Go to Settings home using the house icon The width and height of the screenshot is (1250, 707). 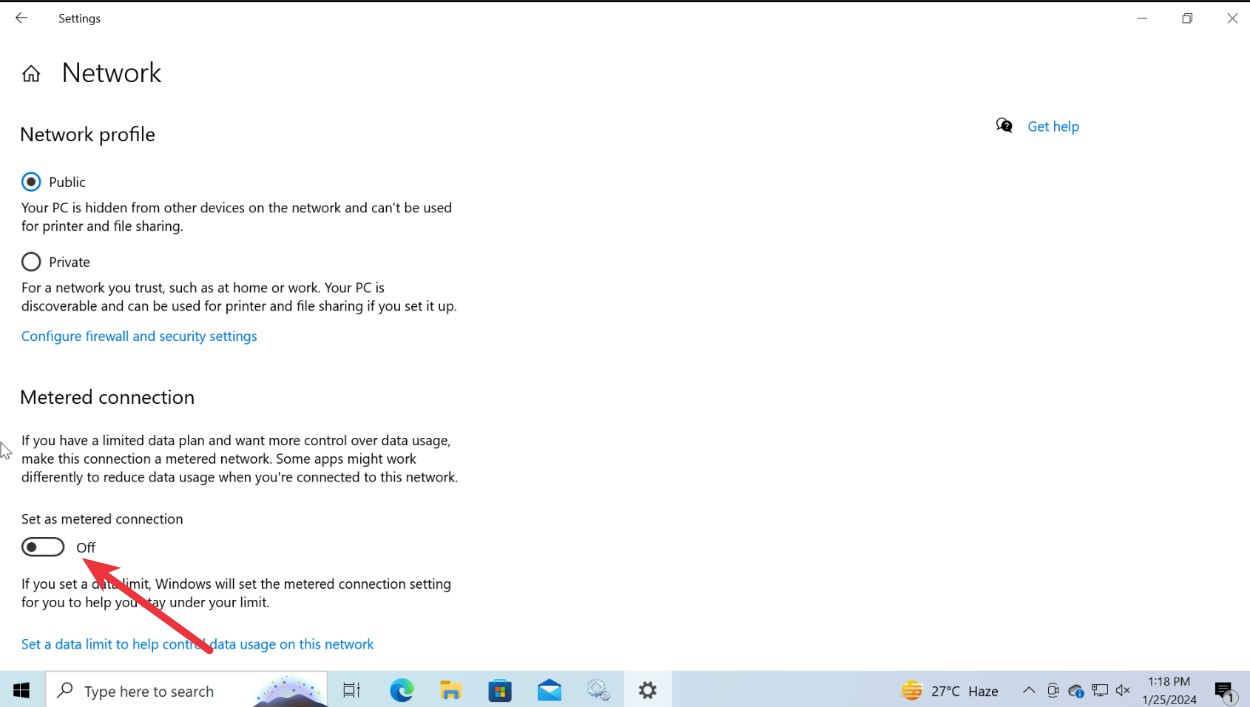31,72
